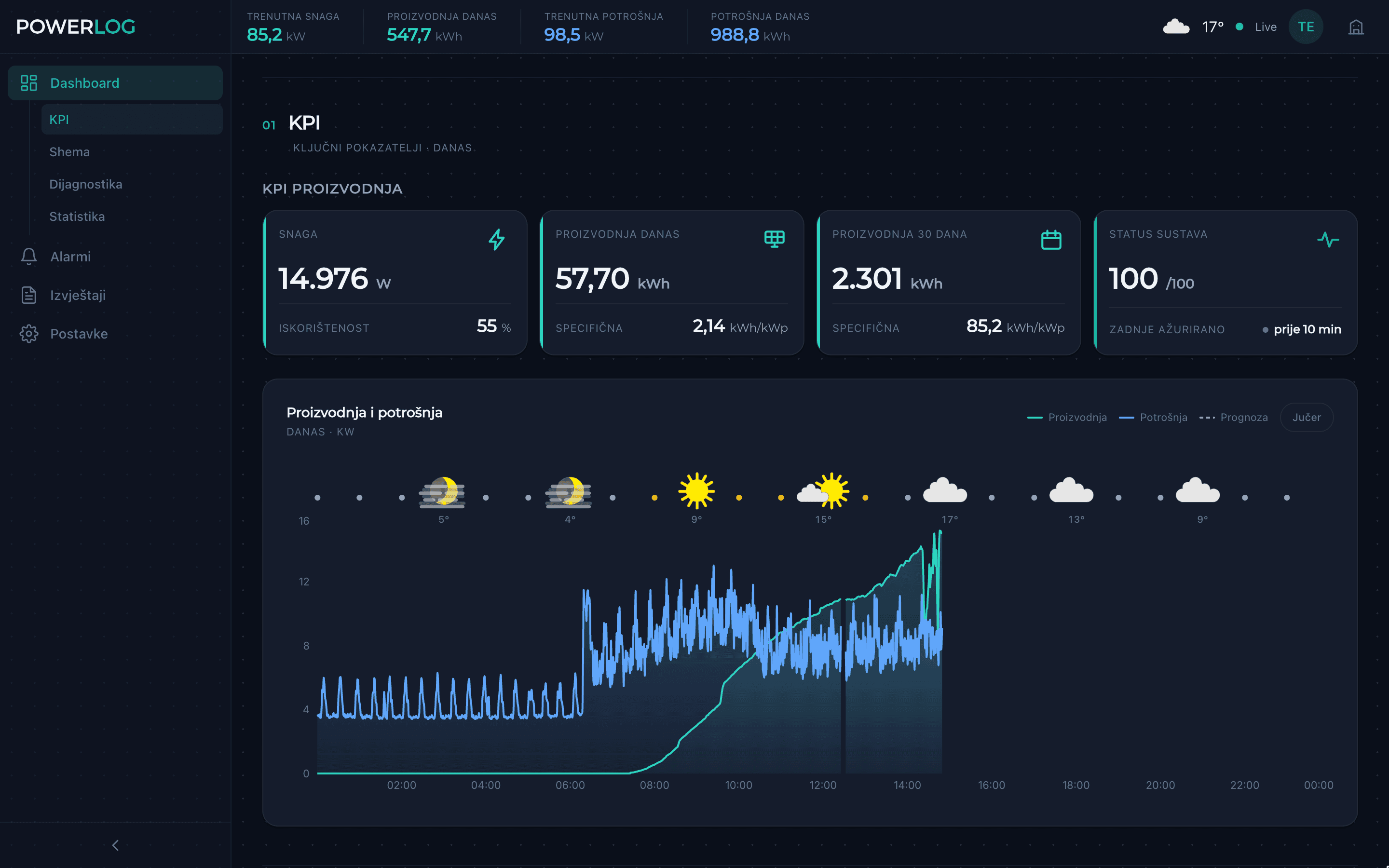Select the Shema submenu item
This screenshot has width=1389, height=868.
coord(69,152)
